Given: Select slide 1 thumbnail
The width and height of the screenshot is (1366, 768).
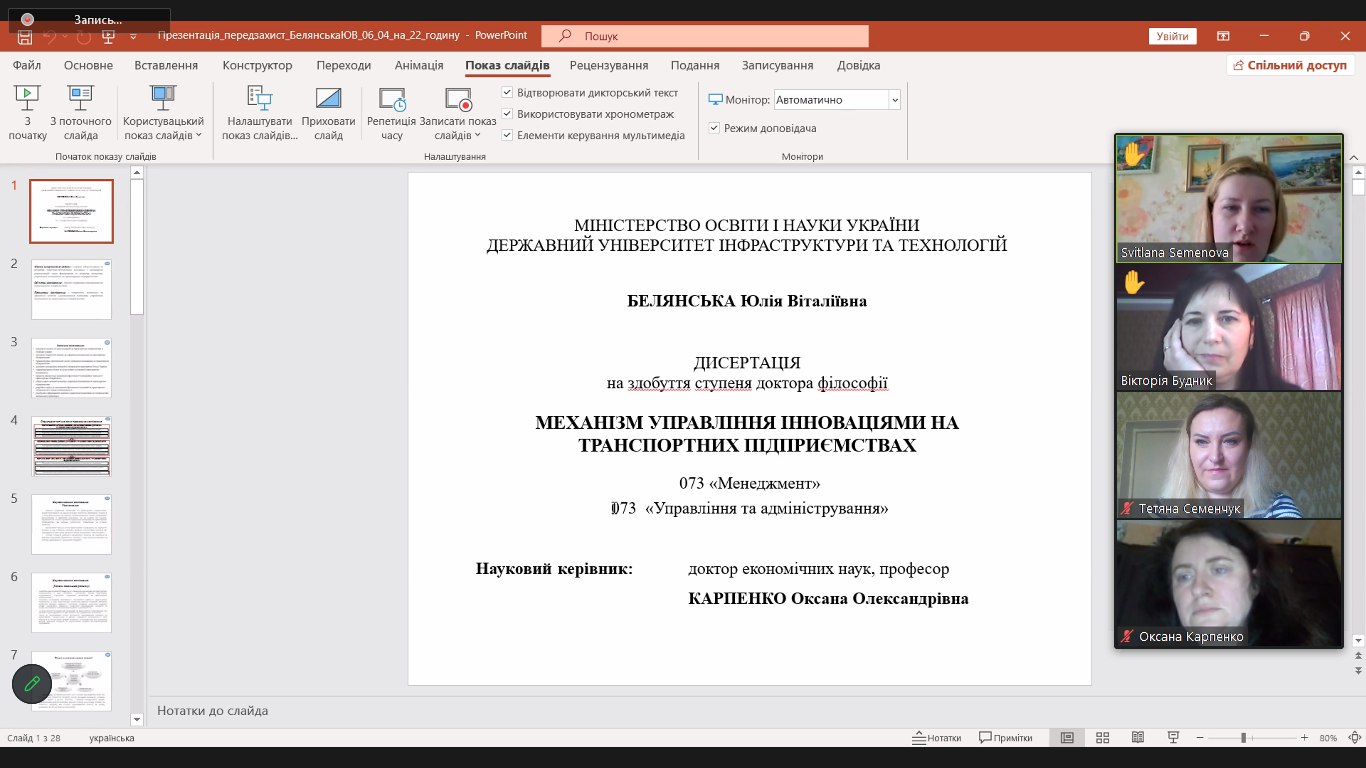Looking at the screenshot, I should tap(71, 211).
